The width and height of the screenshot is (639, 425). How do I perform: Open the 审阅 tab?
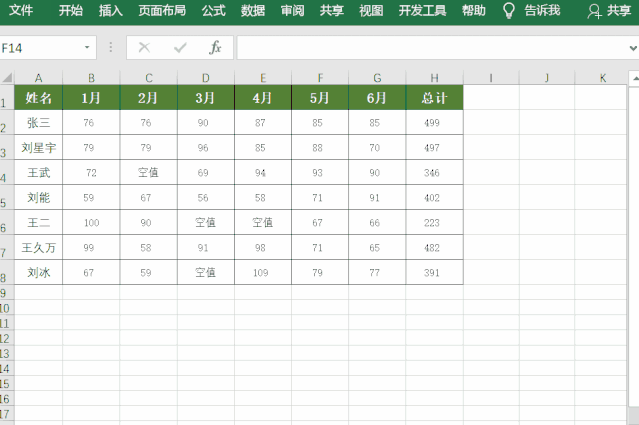pyautogui.click(x=292, y=10)
